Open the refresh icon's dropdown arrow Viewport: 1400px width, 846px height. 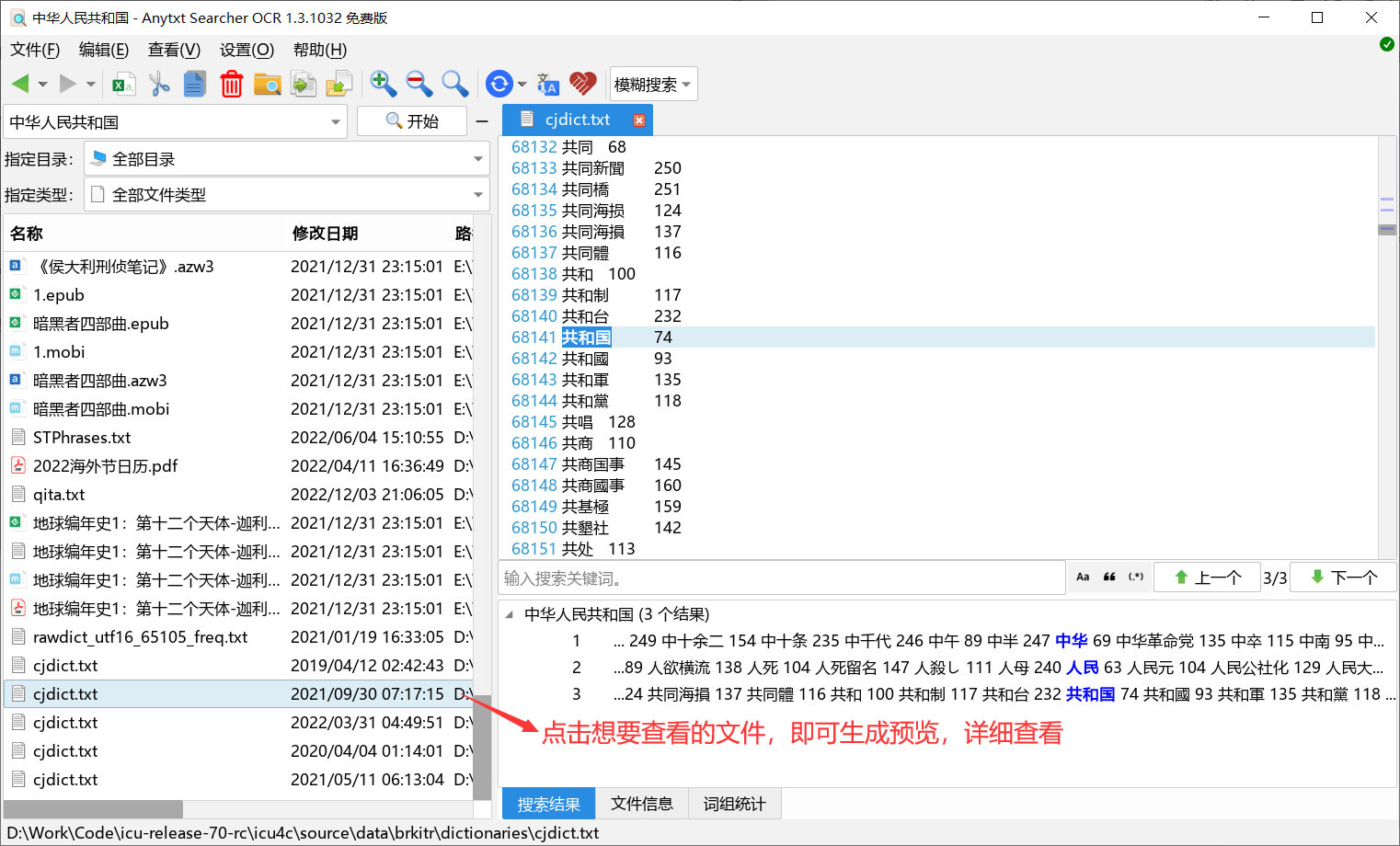[x=522, y=85]
